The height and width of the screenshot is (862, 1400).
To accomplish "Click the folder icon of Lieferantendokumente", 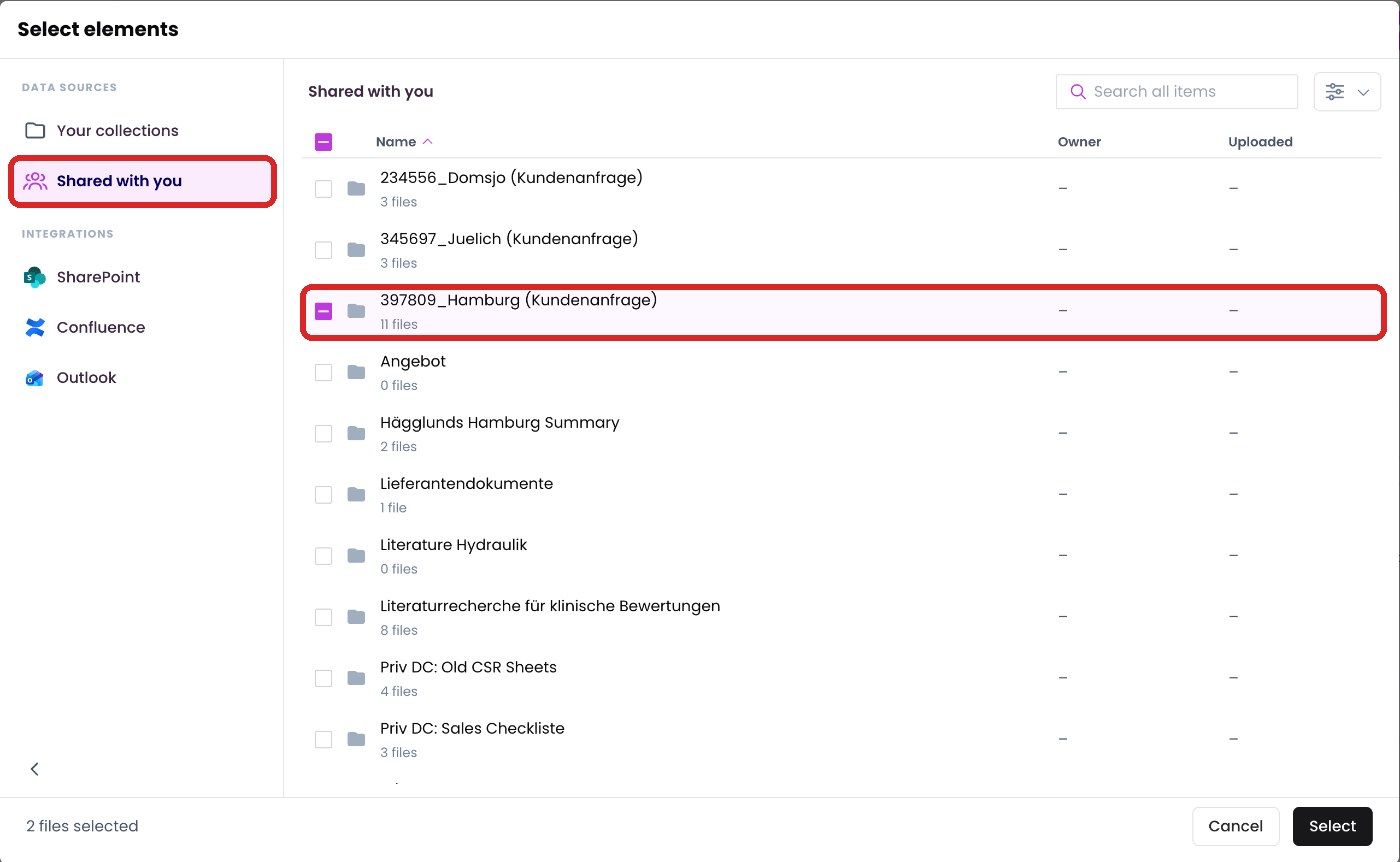I will point(356,494).
